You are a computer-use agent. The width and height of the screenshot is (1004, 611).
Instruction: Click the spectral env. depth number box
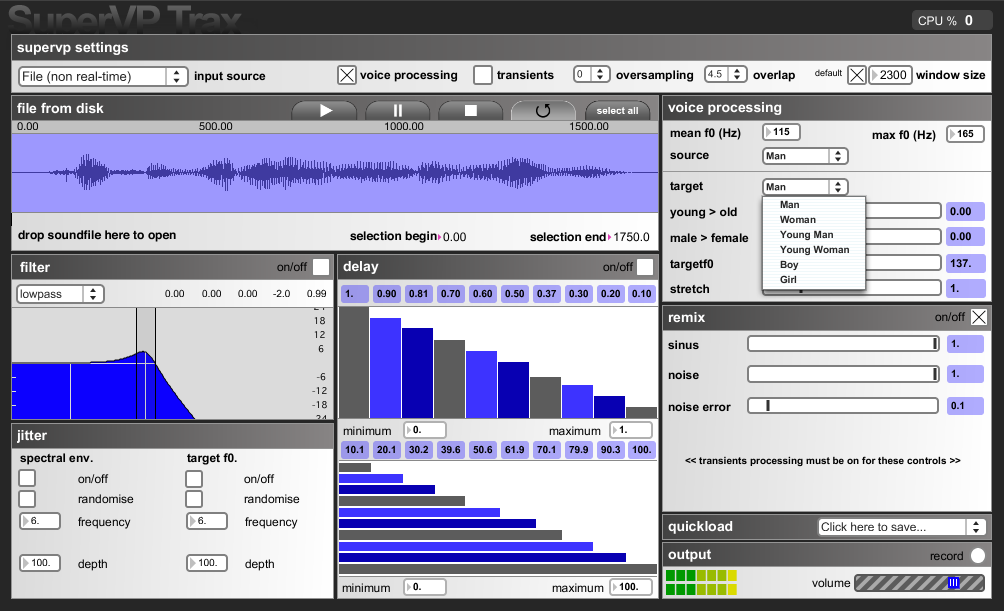coord(40,563)
